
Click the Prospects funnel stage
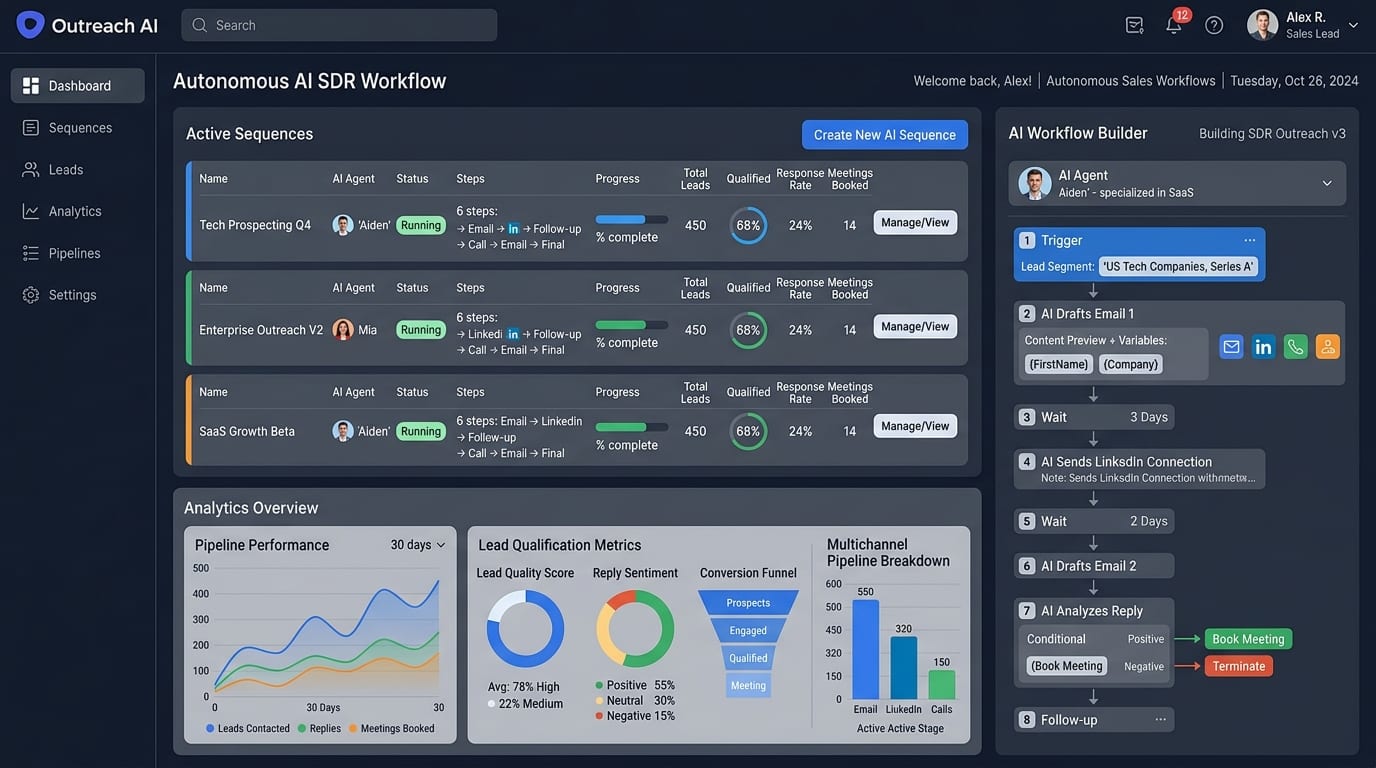click(748, 603)
